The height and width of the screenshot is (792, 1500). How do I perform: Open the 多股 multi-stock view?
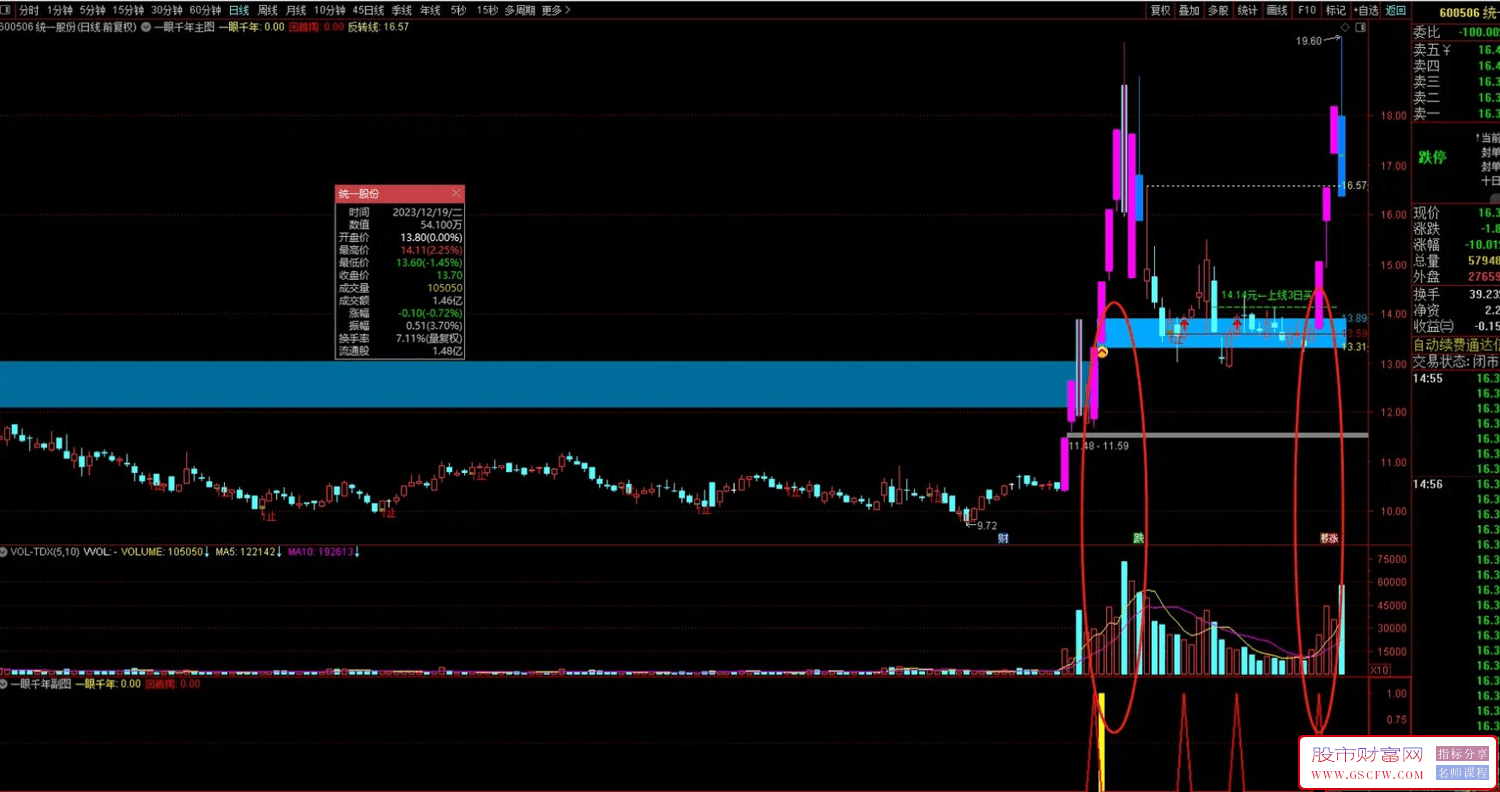coord(1218,10)
